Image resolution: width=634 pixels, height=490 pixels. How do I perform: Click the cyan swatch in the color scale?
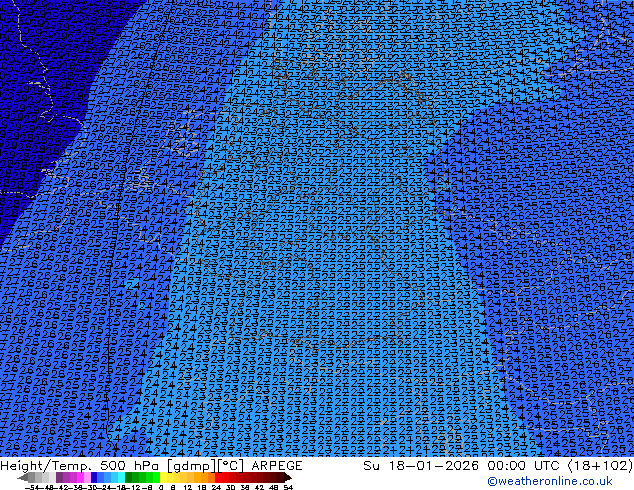[x=122, y=478]
